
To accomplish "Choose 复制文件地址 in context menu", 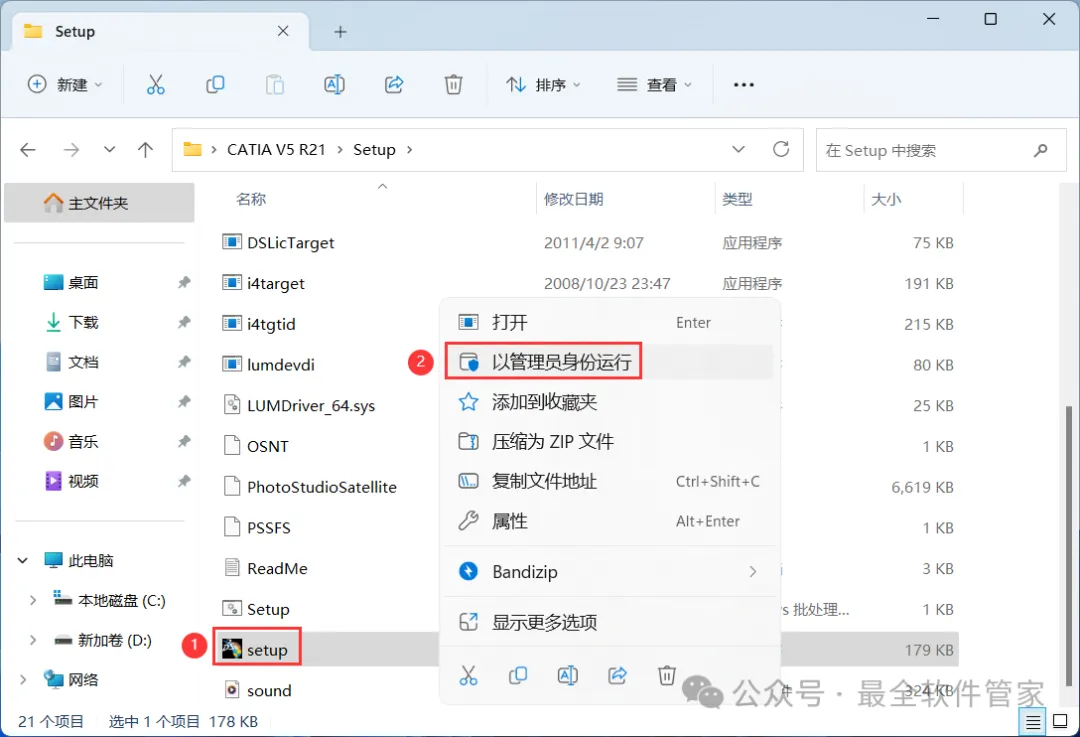I will [610, 481].
